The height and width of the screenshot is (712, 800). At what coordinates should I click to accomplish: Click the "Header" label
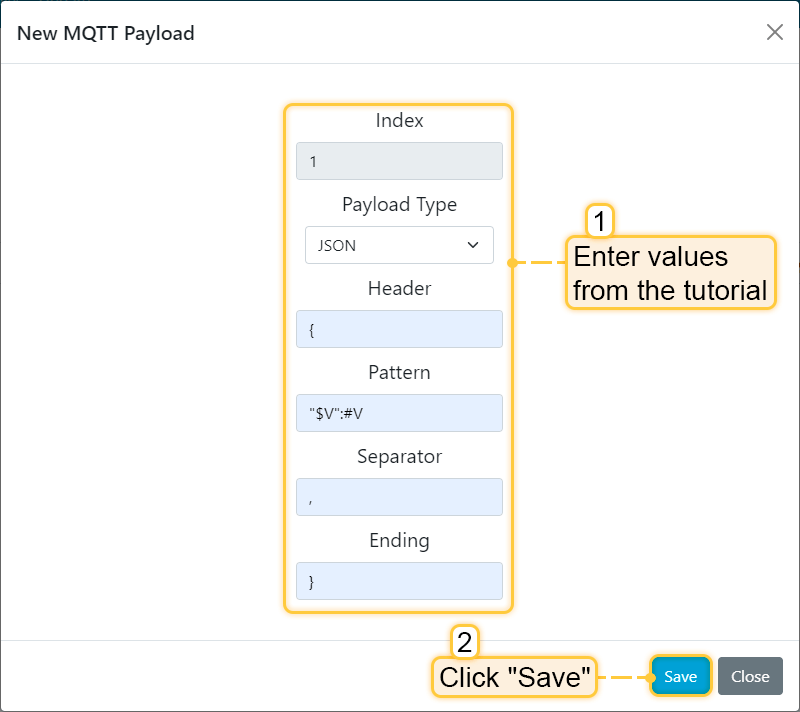[x=399, y=289]
